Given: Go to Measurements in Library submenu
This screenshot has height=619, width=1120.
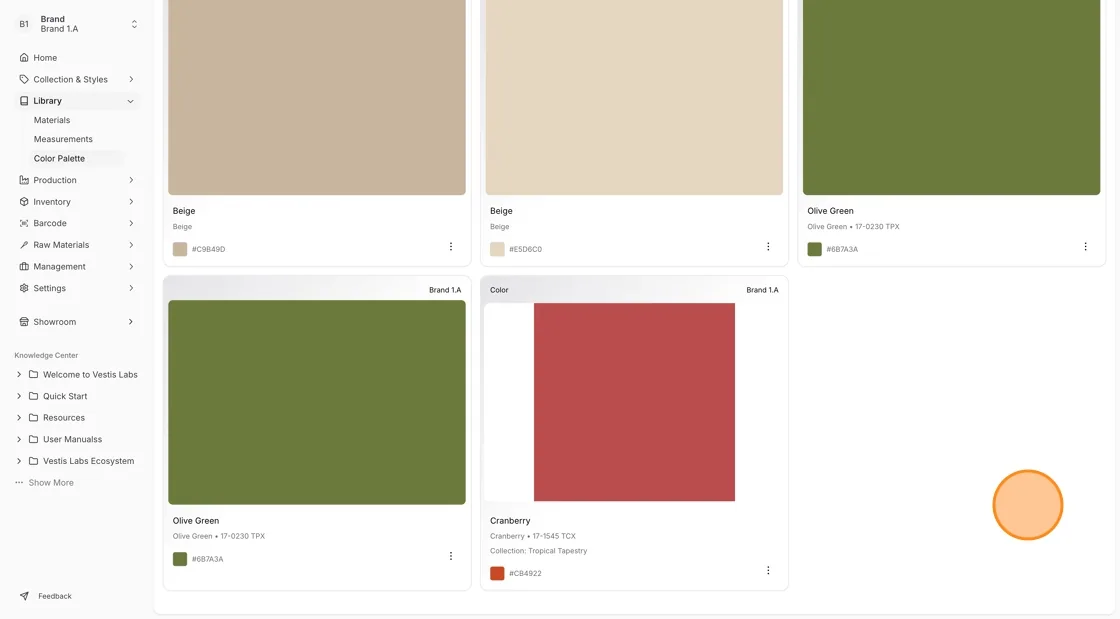Looking at the screenshot, I should 63,139.
